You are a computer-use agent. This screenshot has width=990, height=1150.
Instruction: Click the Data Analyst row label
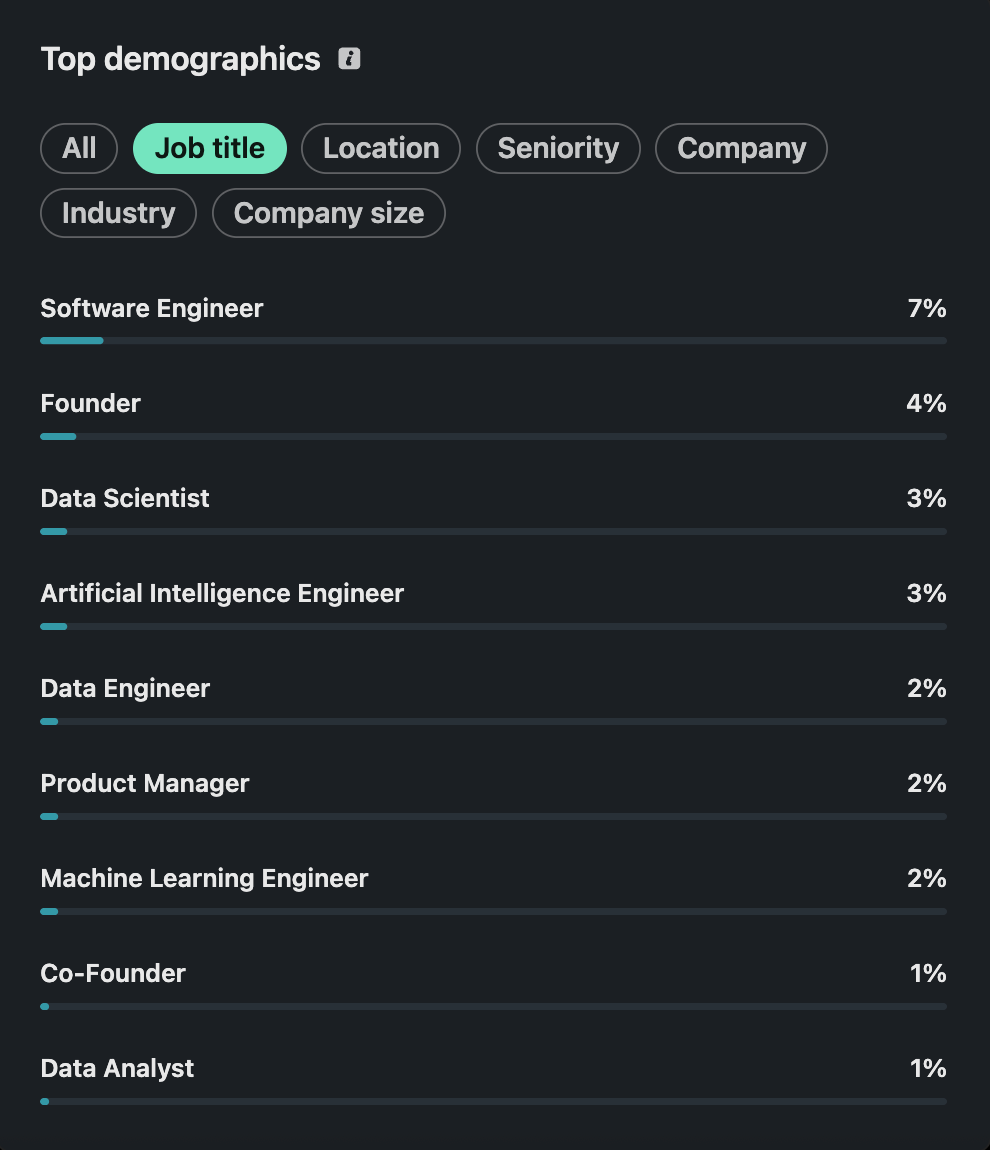pyautogui.click(x=117, y=1069)
